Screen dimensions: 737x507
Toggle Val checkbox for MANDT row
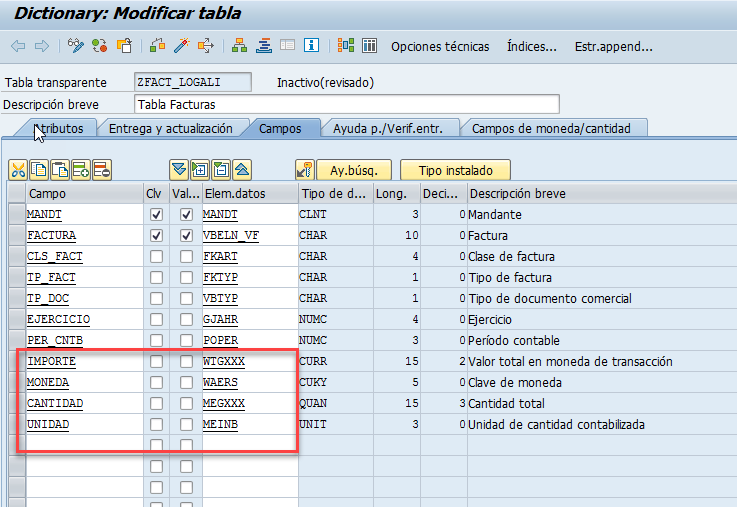(x=186, y=215)
